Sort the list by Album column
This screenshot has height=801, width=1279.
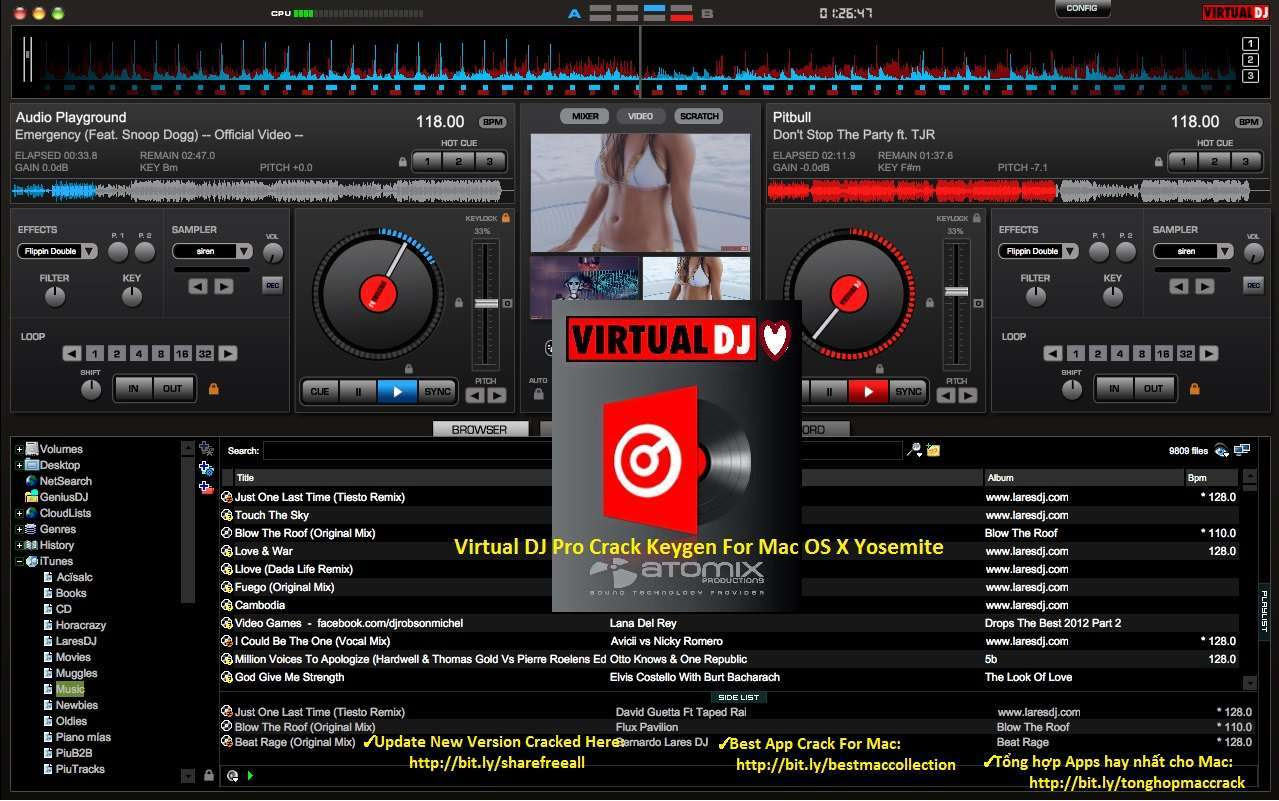pos(1083,478)
